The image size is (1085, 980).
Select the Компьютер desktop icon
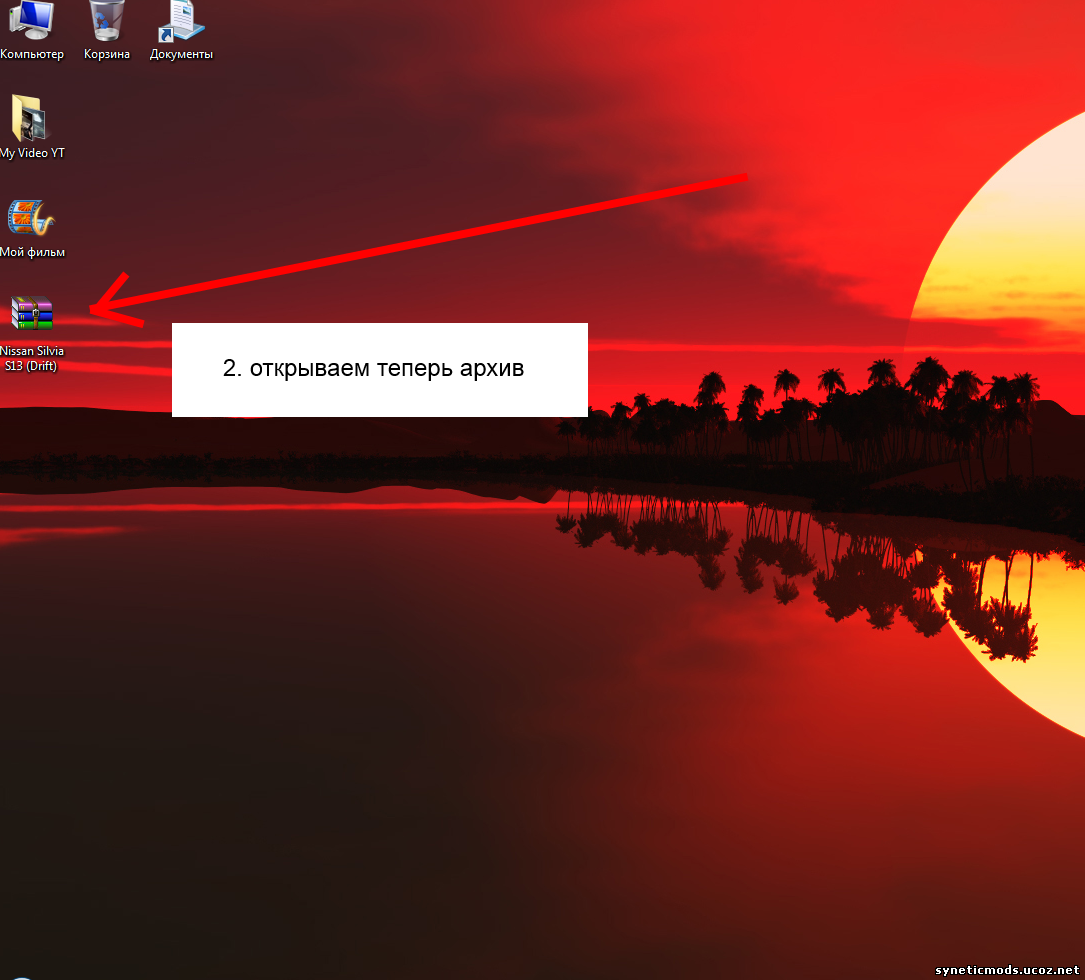pos(31,19)
